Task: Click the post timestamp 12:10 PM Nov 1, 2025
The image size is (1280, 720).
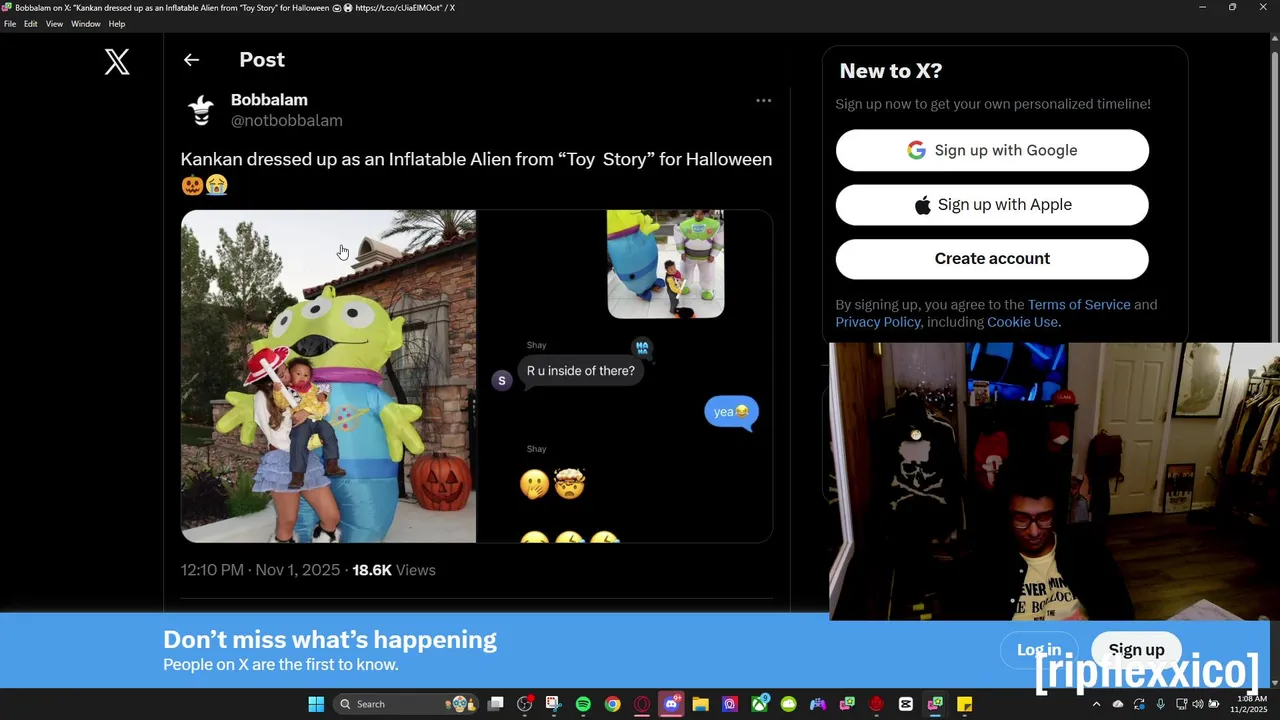Action: (260, 570)
